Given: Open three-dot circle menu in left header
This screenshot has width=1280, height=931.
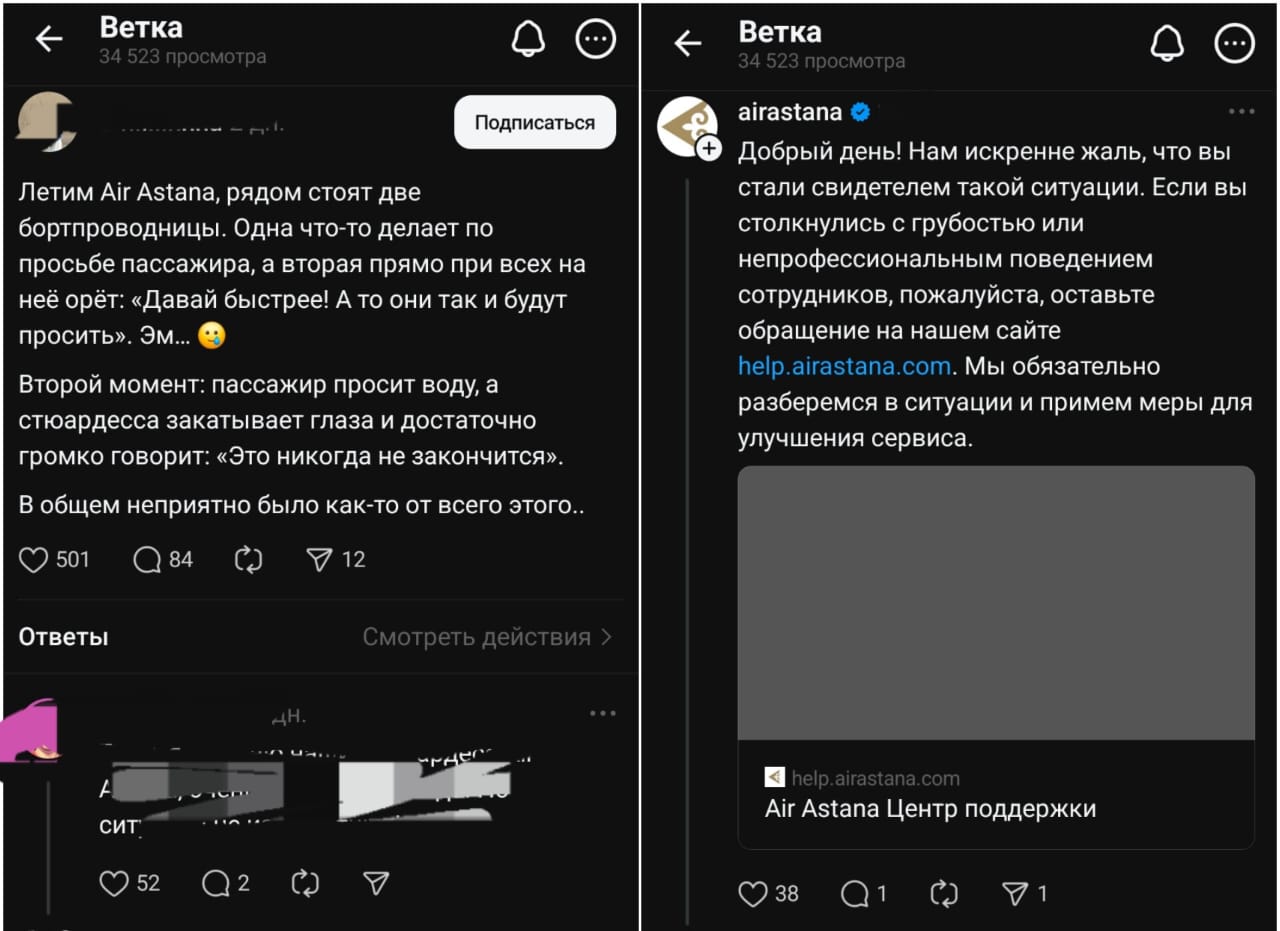Looking at the screenshot, I should coord(596,39).
